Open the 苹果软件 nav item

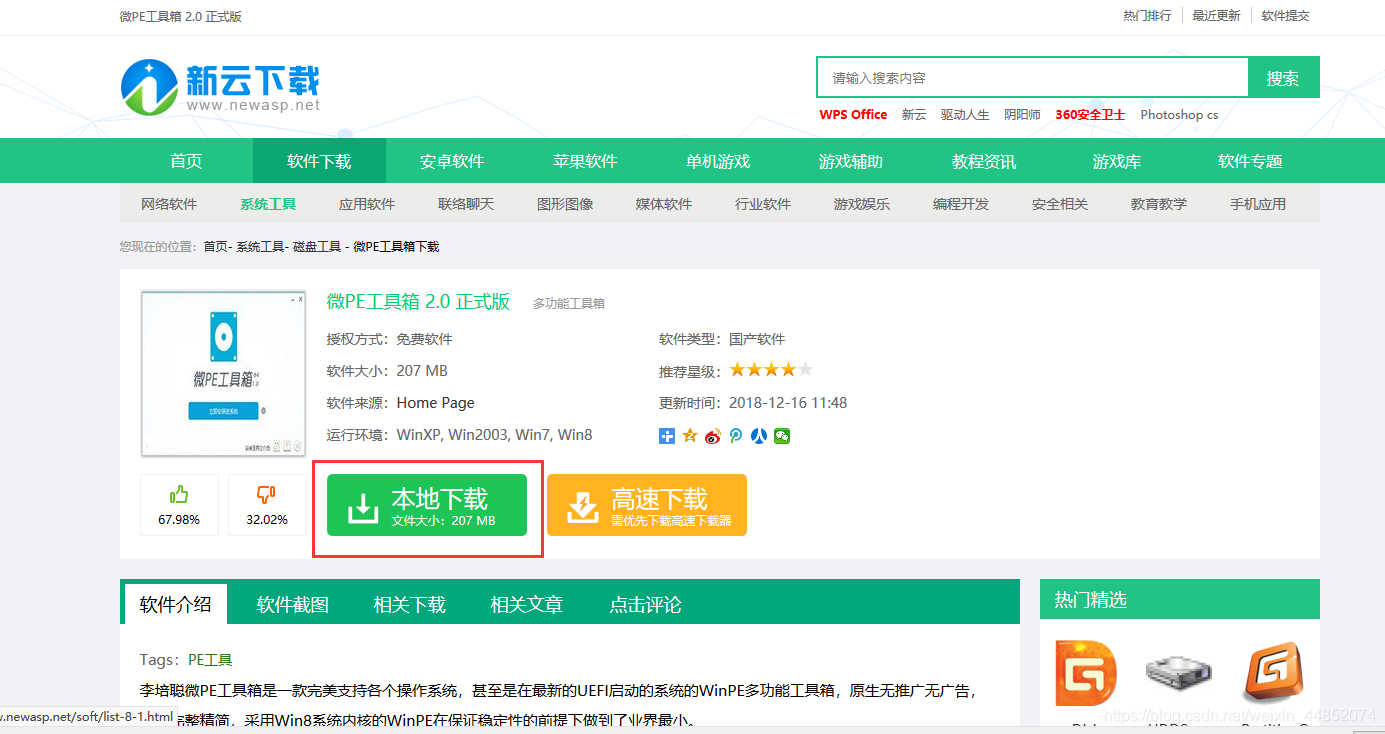(585, 161)
